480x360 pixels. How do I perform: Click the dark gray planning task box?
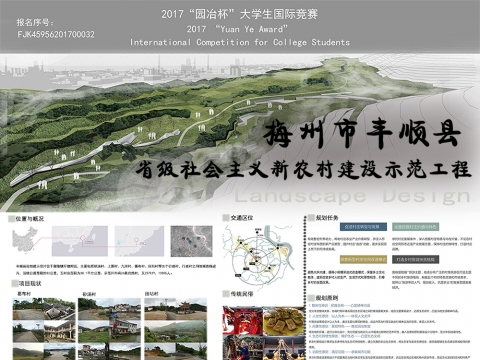415,259
